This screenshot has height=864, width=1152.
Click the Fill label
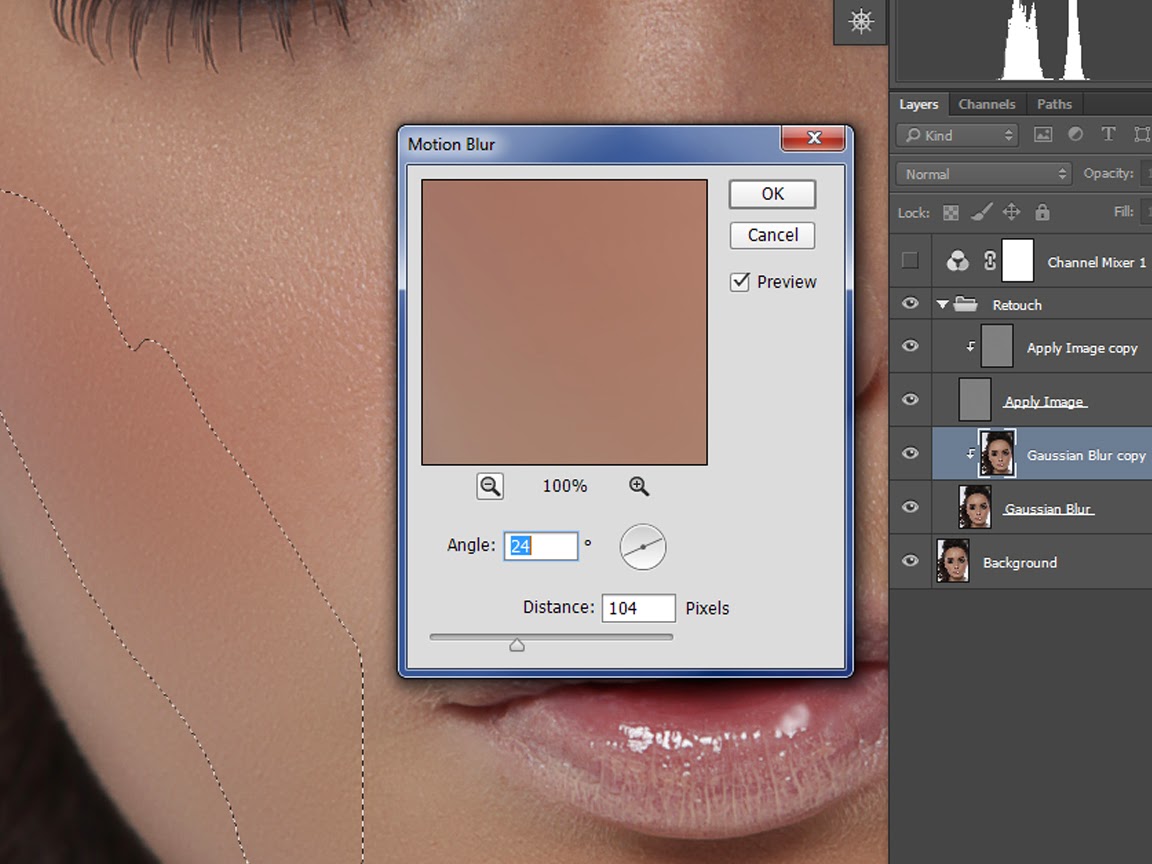pyautogui.click(x=1123, y=212)
